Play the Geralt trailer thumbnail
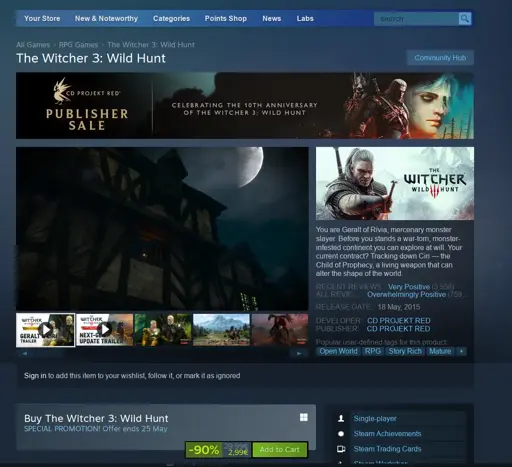The image size is (512, 467). pos(45,330)
